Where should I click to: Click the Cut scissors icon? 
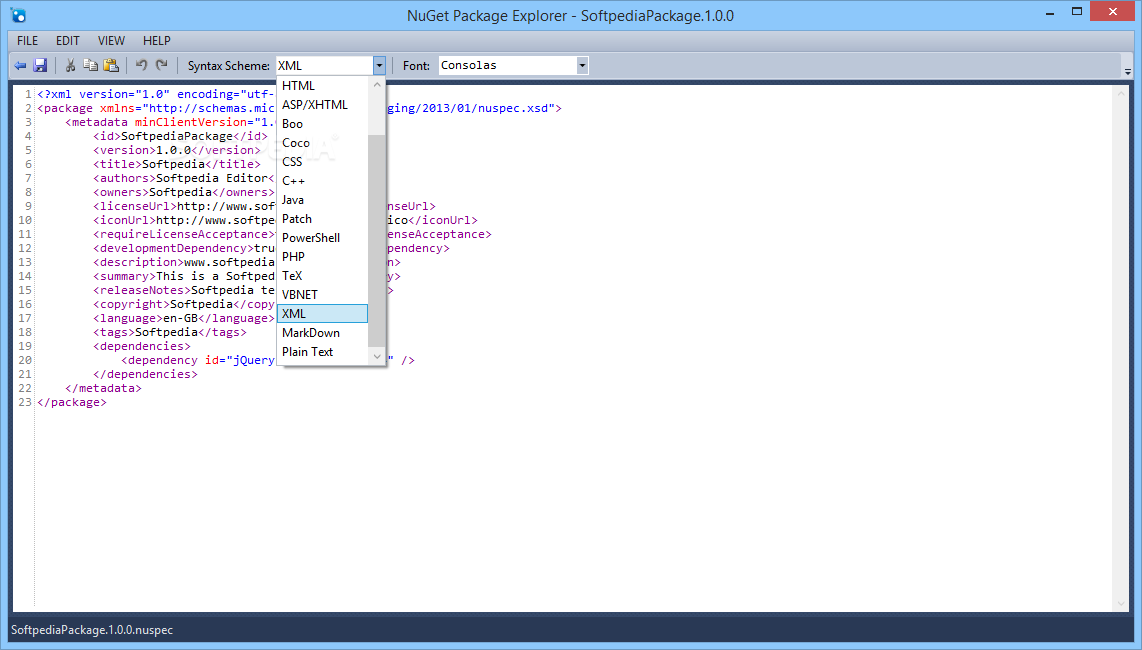point(71,66)
